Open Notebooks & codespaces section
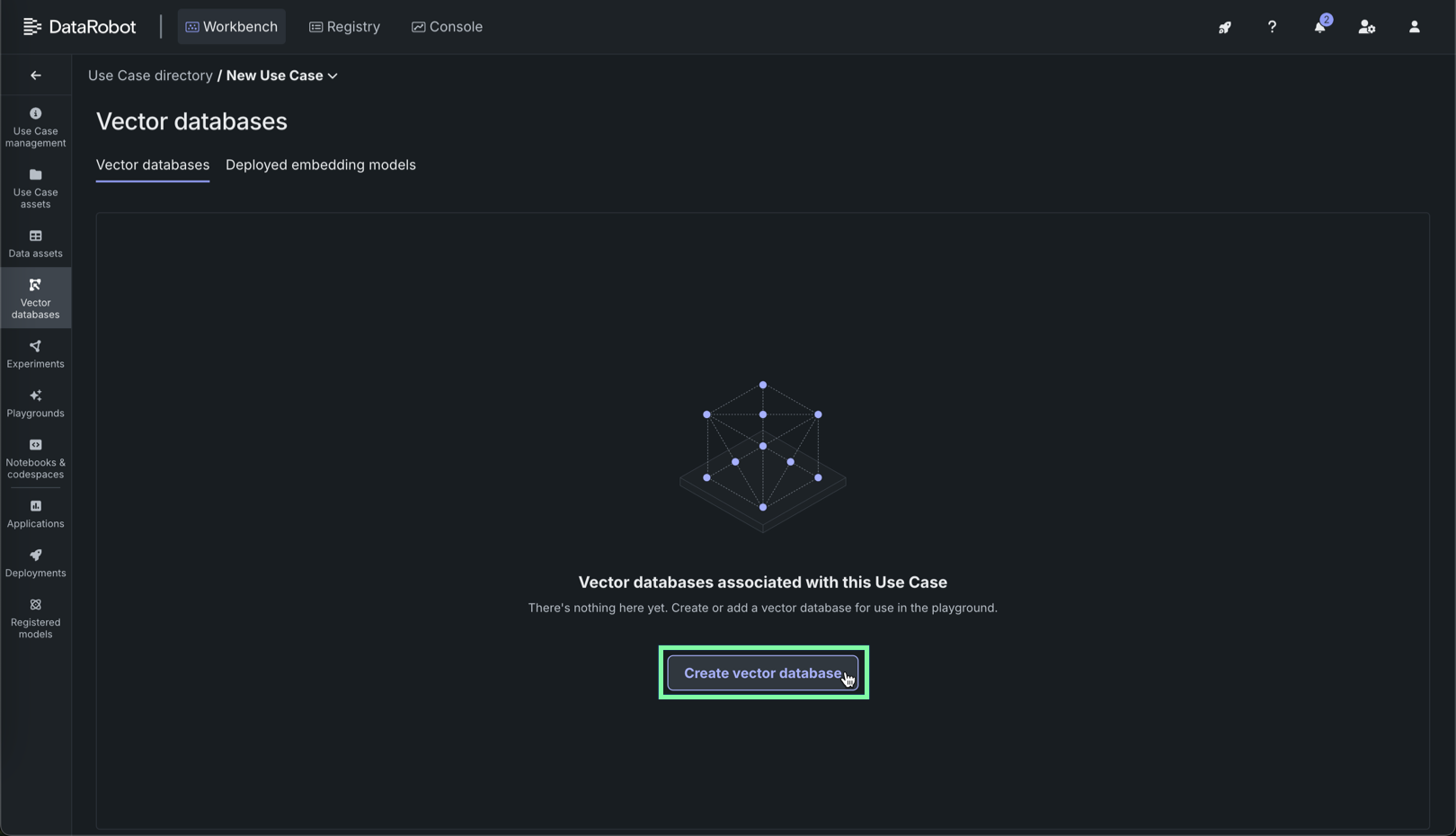The width and height of the screenshot is (1456, 836). (x=35, y=458)
